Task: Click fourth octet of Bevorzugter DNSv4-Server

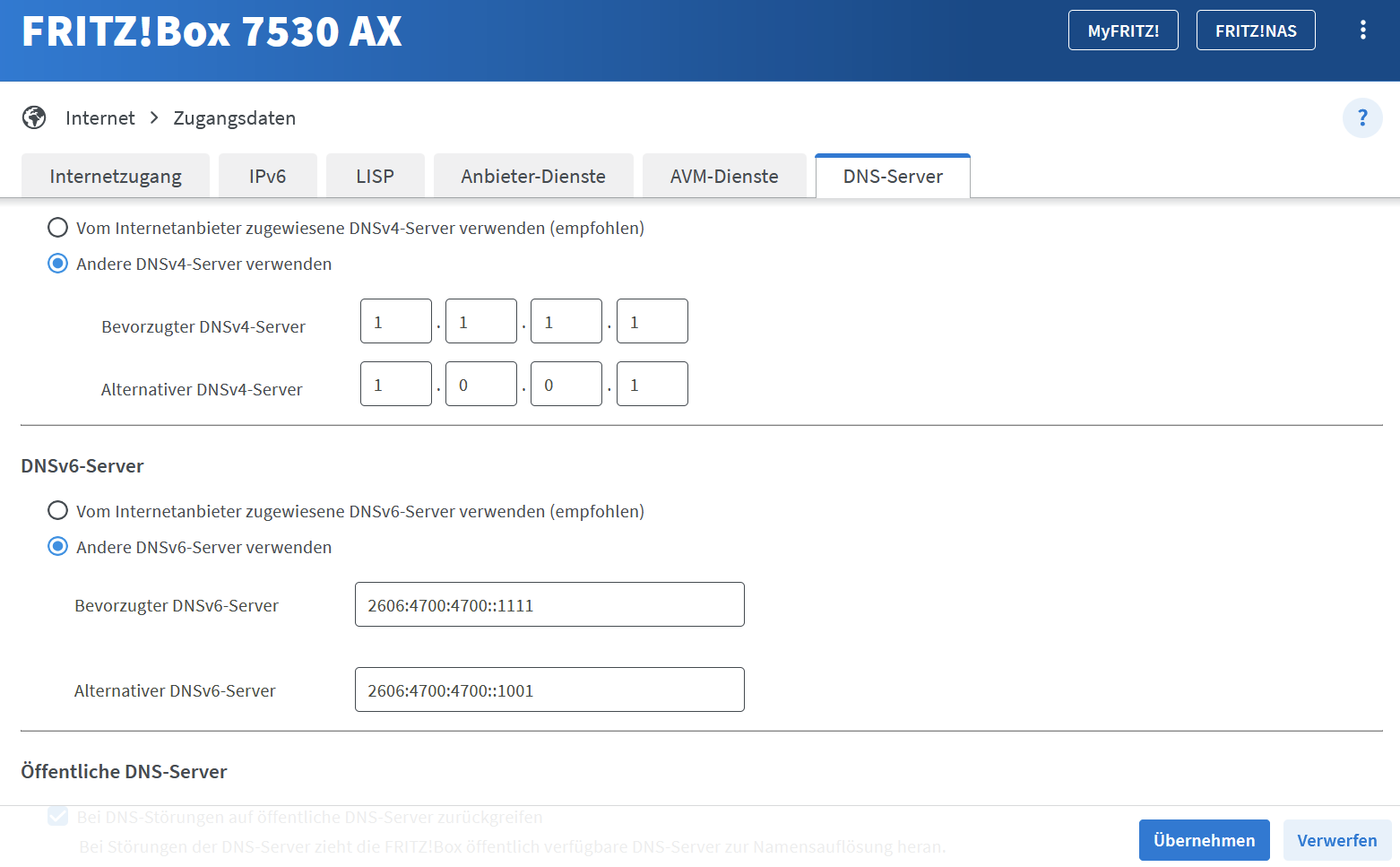Action: [652, 321]
